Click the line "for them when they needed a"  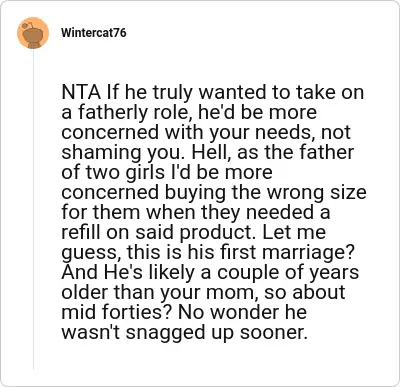[196, 212]
